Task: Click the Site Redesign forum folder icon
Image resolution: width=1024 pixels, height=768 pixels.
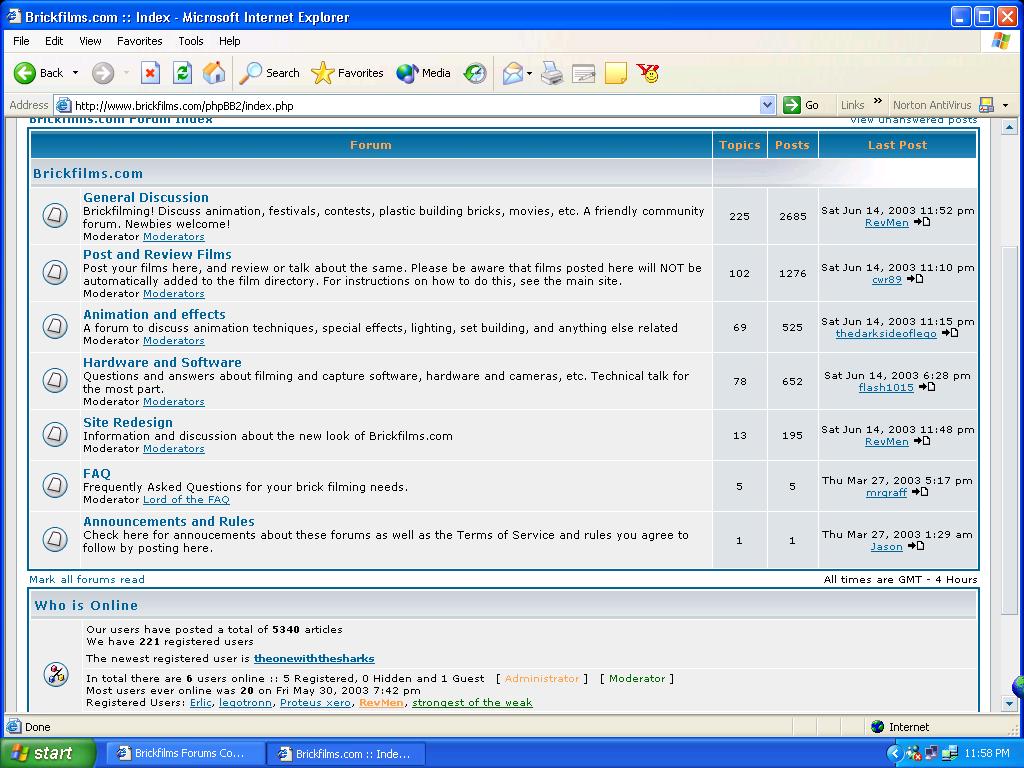Action: point(55,434)
